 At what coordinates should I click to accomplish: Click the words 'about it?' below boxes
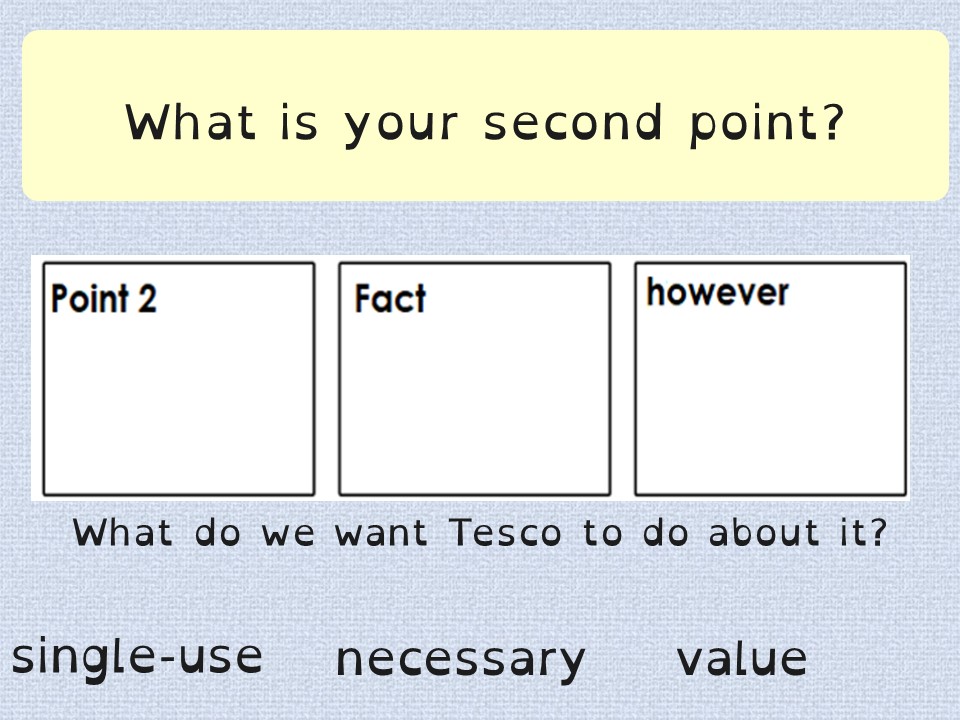(x=798, y=532)
